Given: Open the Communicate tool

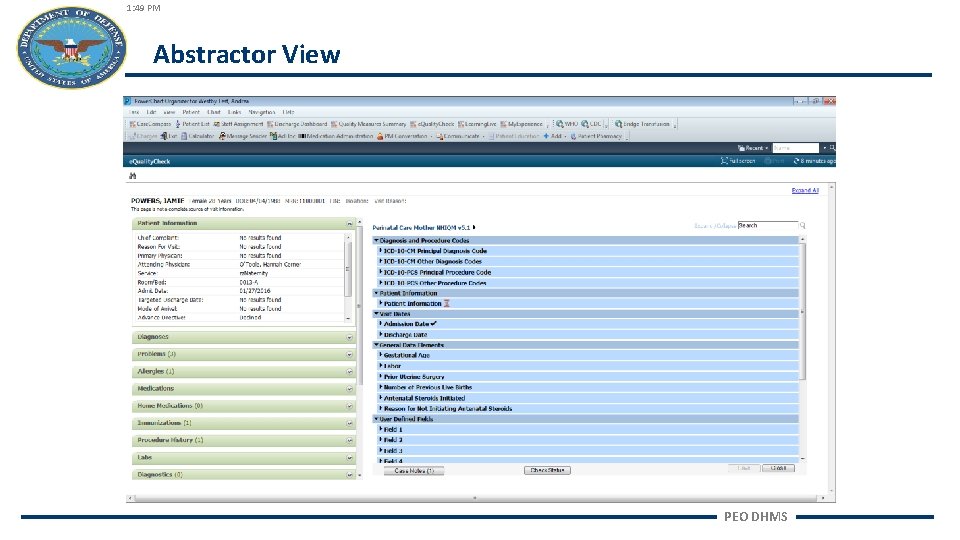Looking at the screenshot, I should tap(457, 136).
